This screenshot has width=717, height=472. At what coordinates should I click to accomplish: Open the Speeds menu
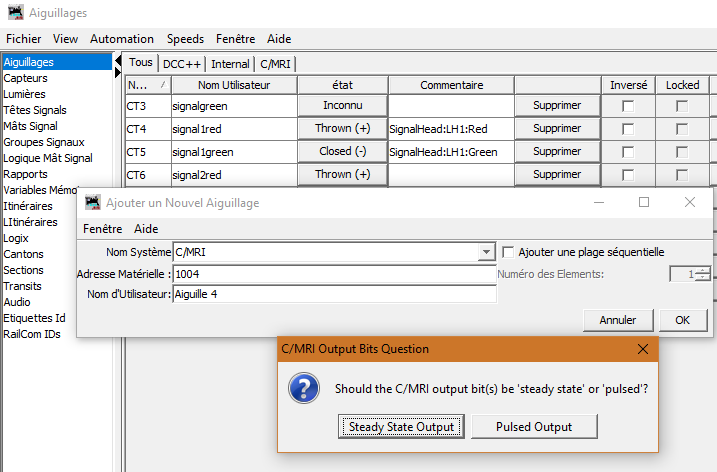coord(185,39)
